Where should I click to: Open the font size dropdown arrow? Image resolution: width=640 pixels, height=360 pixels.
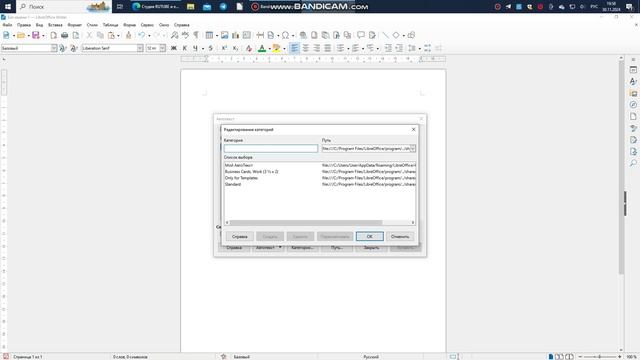162,48
